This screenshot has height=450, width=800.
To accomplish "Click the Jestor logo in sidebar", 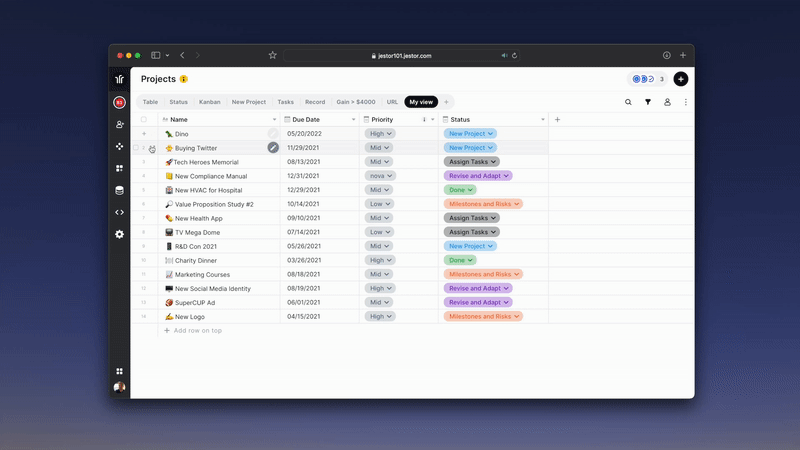I will point(119,79).
